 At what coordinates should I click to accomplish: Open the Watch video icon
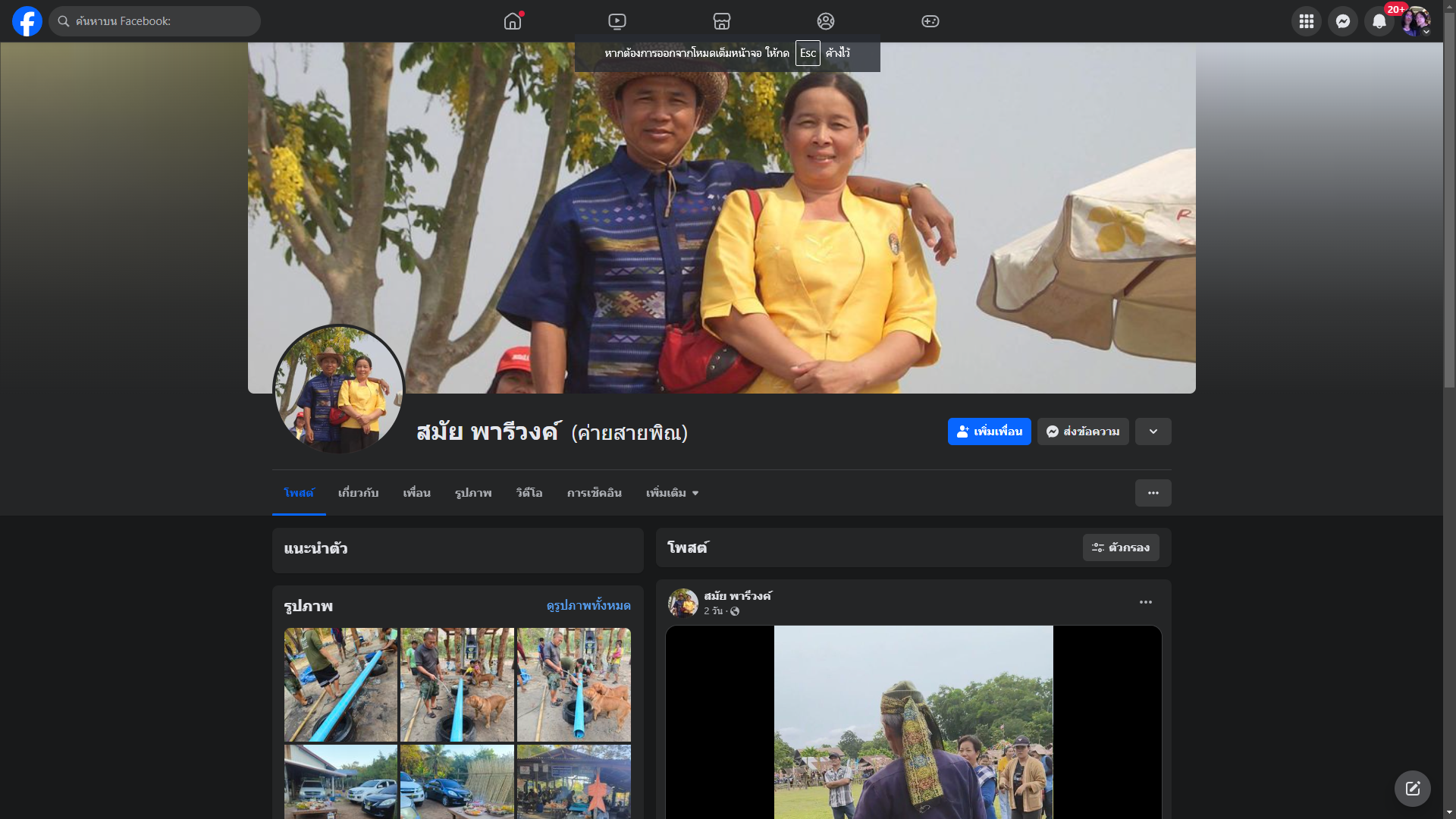pos(617,21)
